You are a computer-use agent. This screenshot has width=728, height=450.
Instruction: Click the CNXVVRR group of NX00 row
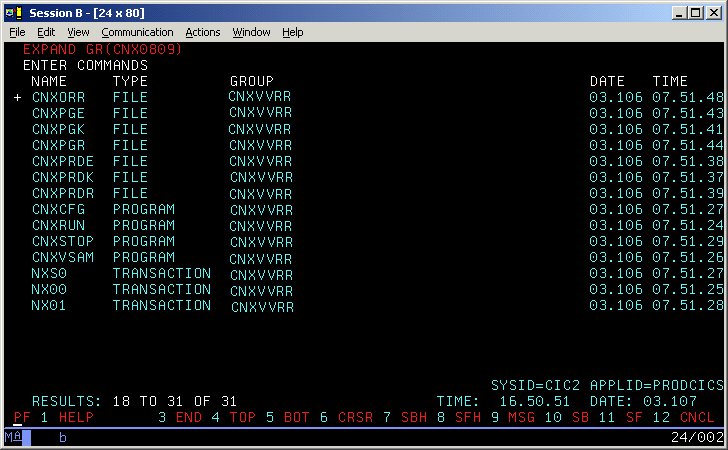[261, 291]
